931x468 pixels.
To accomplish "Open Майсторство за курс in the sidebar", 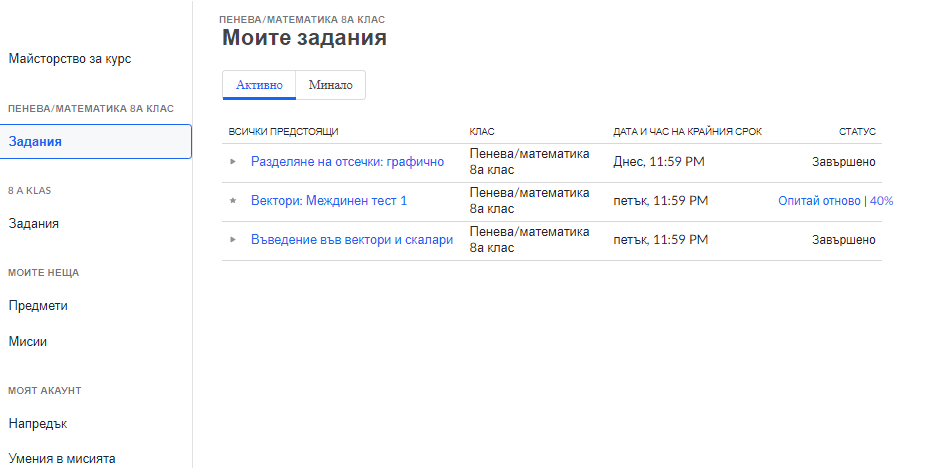I will [x=70, y=59].
